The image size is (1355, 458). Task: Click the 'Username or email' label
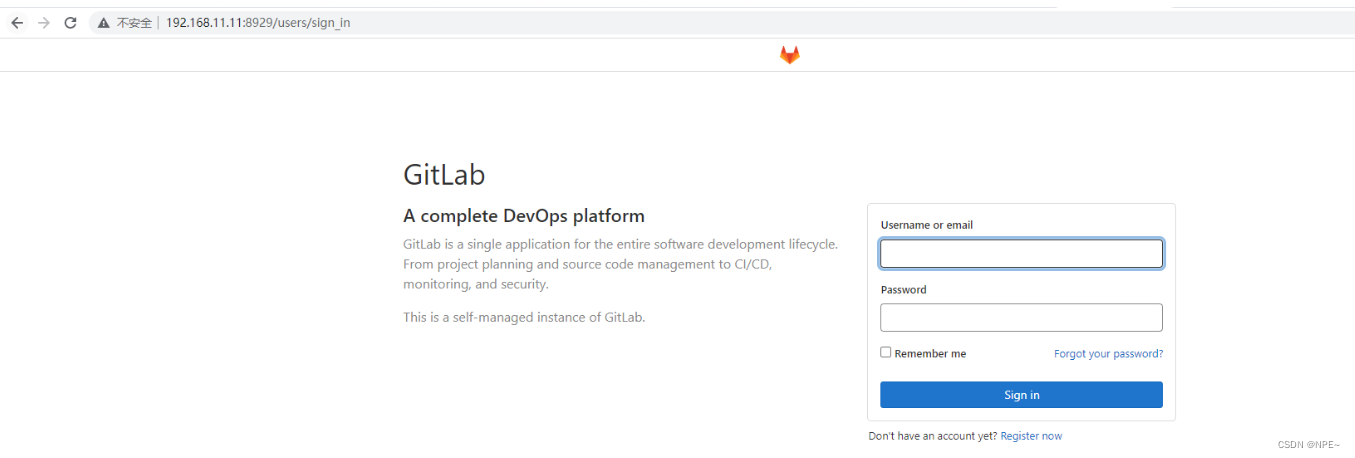pos(926,225)
